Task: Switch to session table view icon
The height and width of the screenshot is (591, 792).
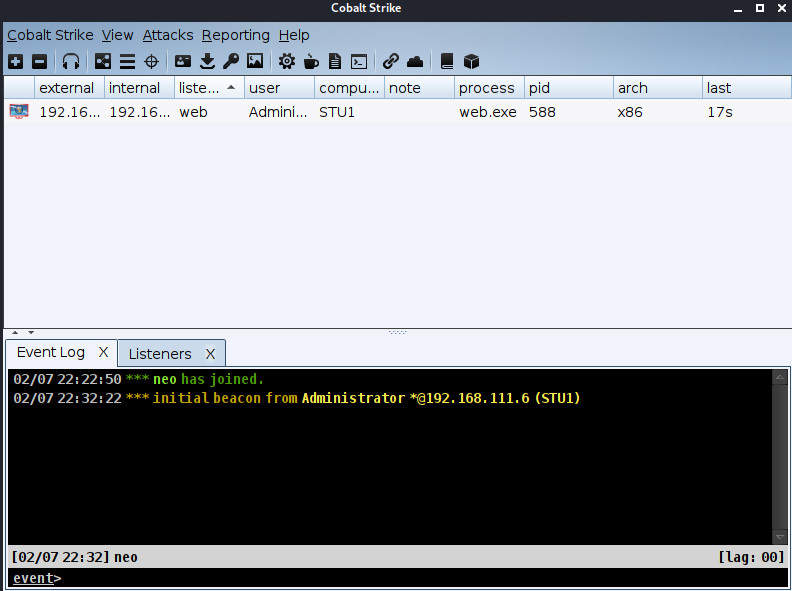Action: click(x=127, y=62)
